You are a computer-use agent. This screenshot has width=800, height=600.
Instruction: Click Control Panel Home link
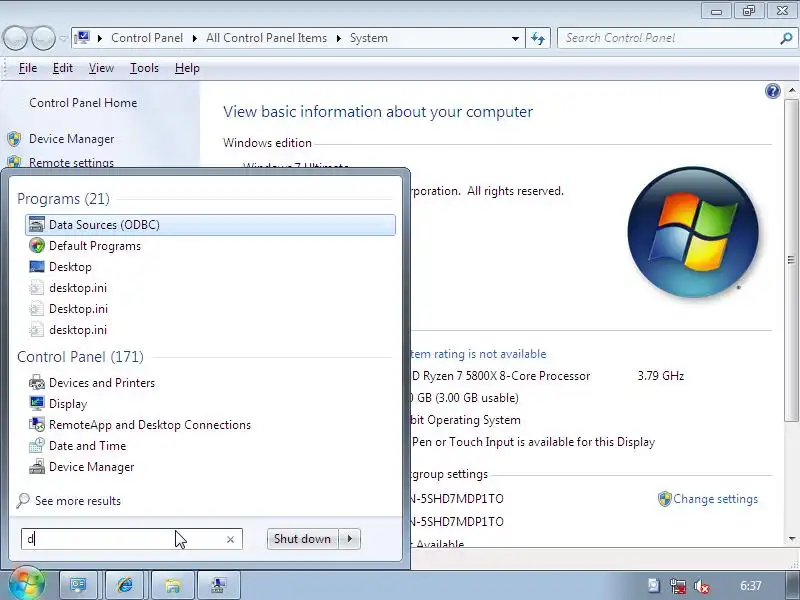pos(83,103)
